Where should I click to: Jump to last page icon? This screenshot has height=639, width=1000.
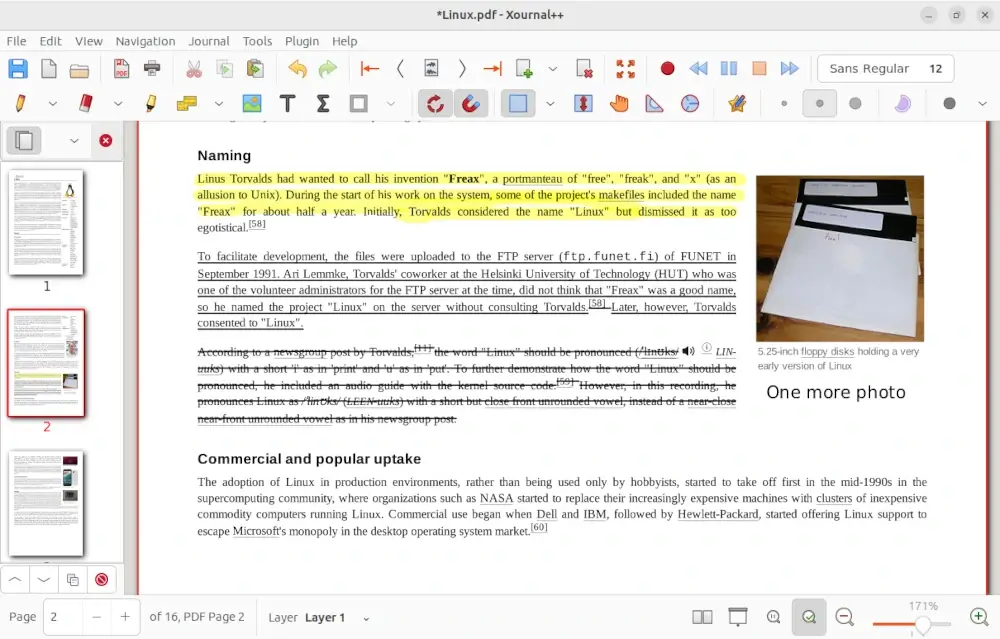492,68
